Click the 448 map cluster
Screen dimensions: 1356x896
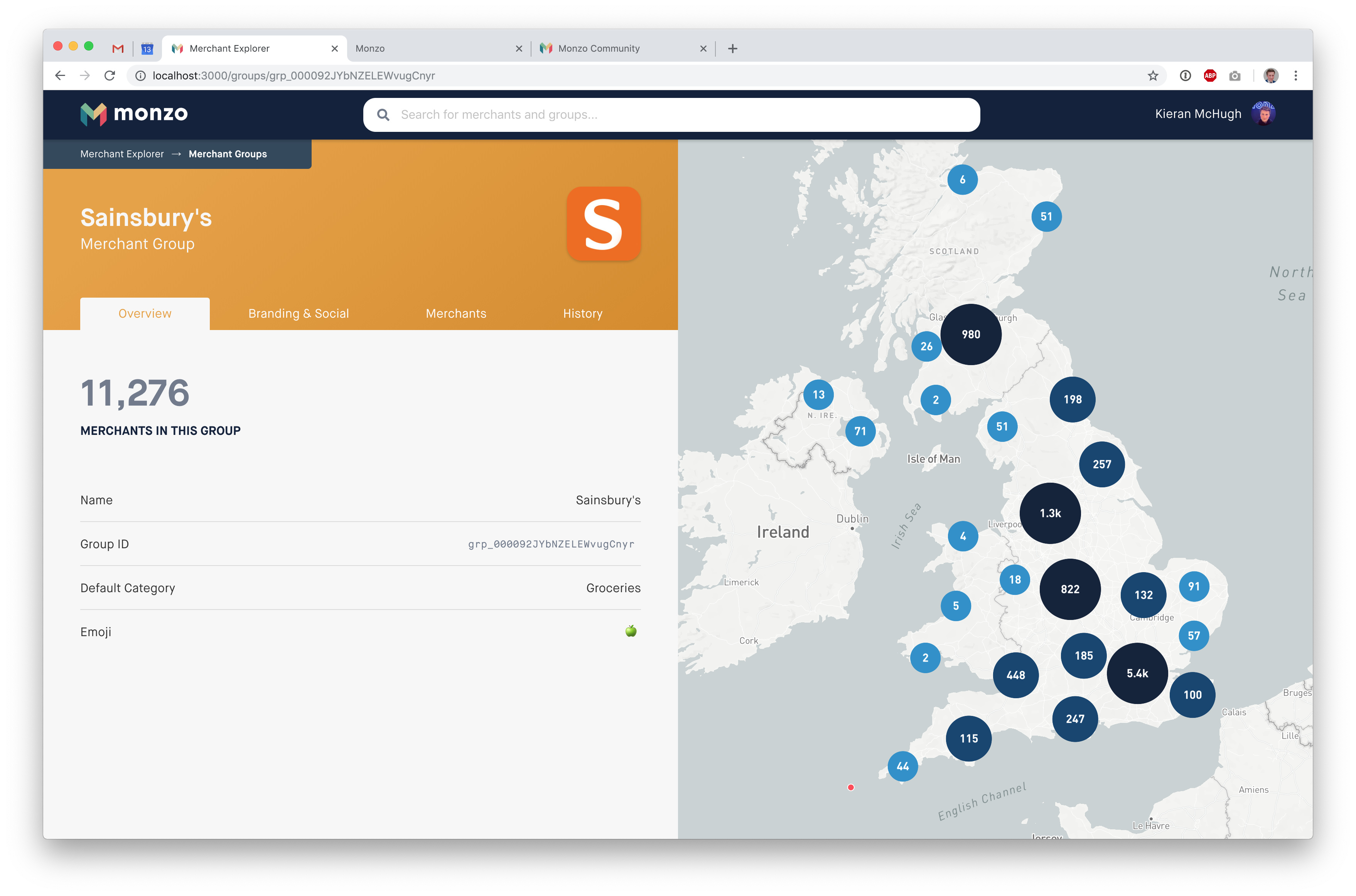1015,675
